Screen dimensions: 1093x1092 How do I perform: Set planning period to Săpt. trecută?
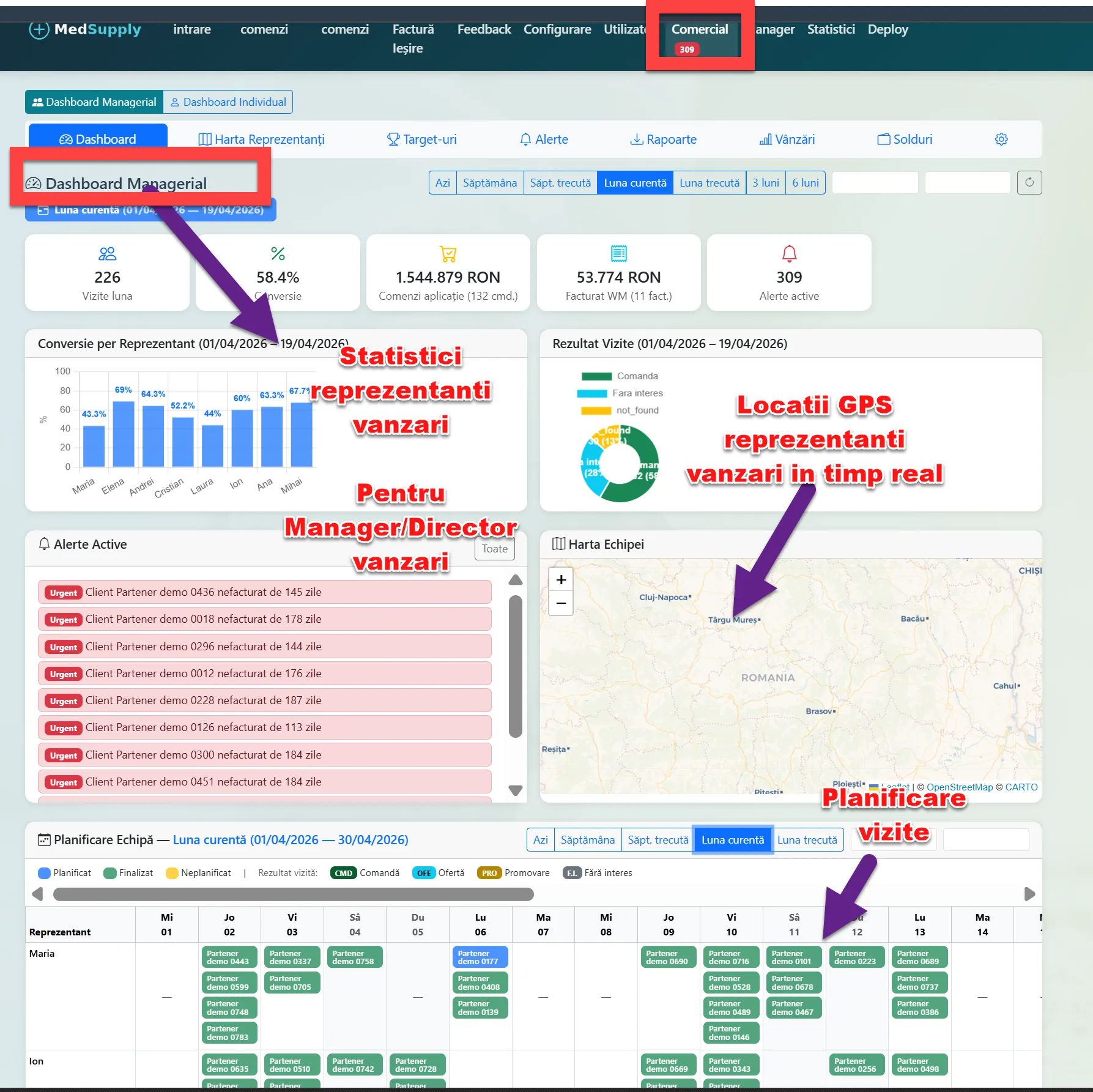coord(658,840)
